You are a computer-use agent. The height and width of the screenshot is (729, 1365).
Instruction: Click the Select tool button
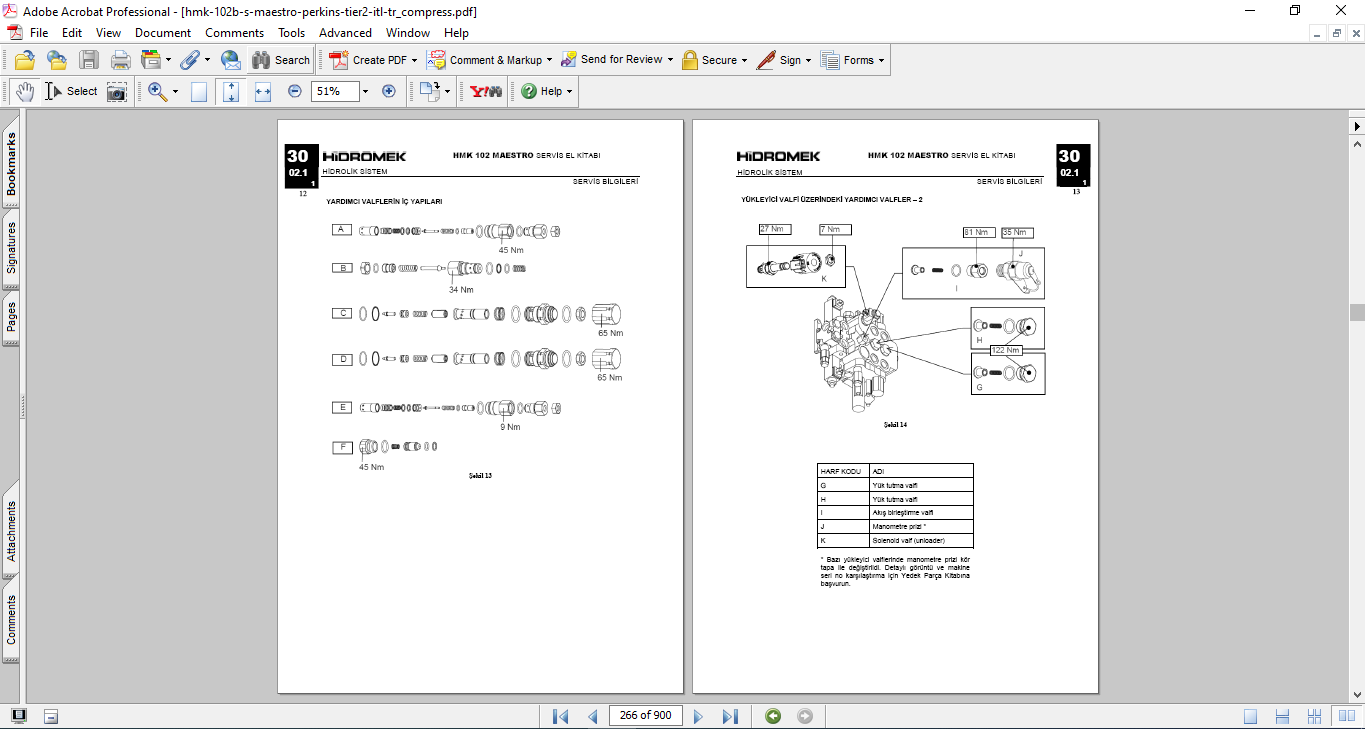[71, 91]
